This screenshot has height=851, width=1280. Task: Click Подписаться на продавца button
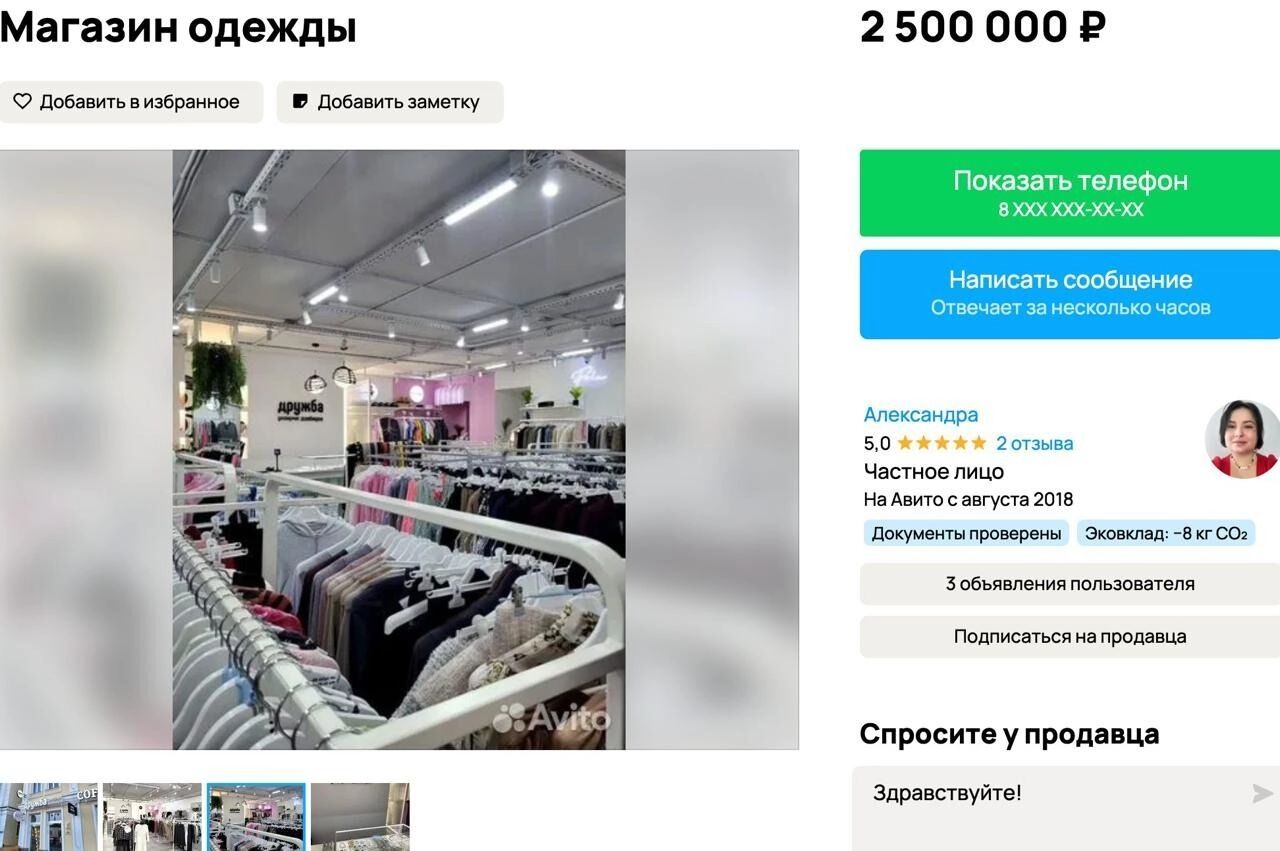pyautogui.click(x=1070, y=636)
